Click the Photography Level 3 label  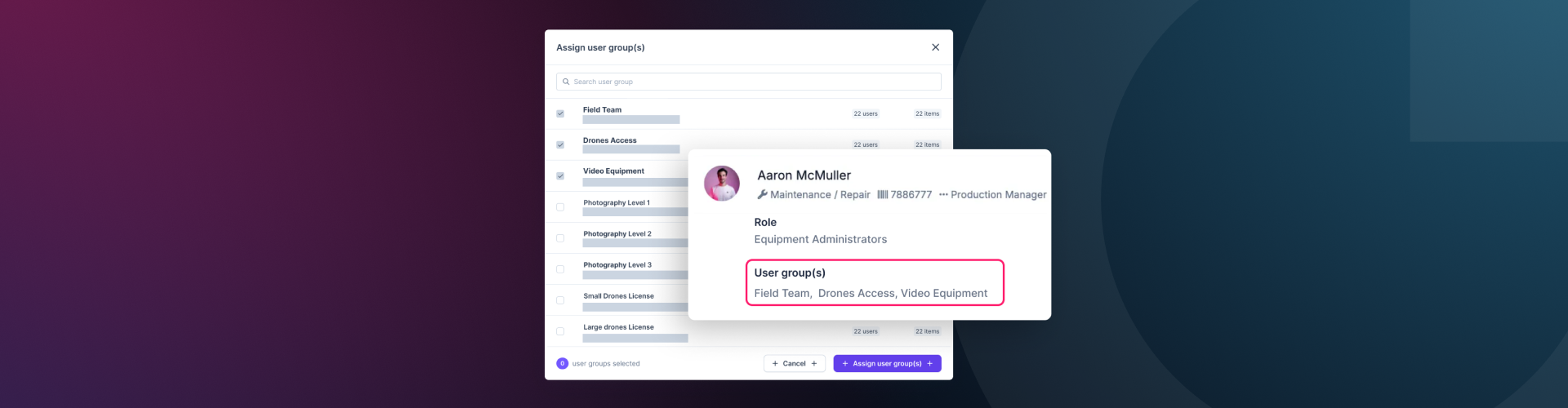[617, 264]
